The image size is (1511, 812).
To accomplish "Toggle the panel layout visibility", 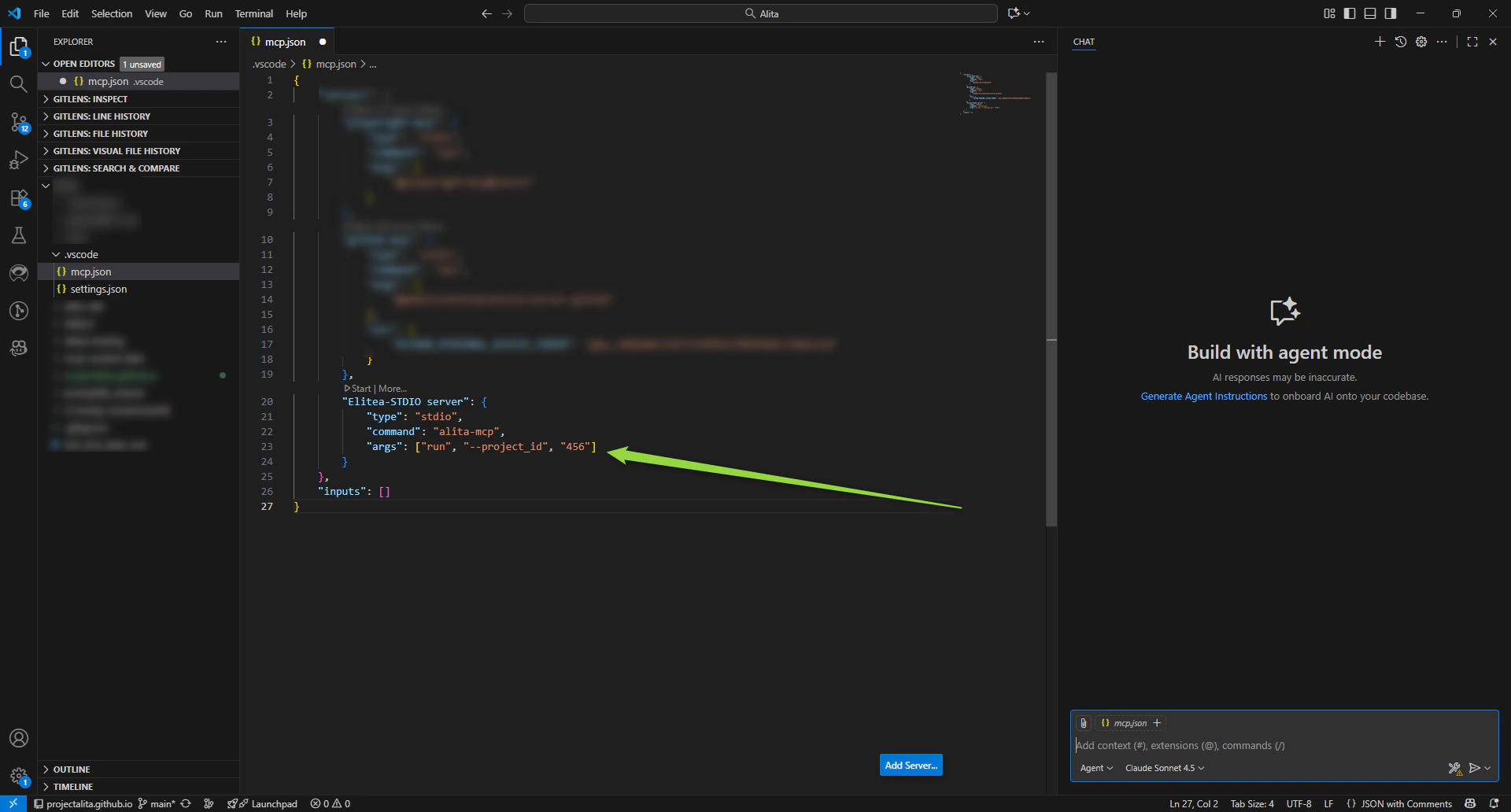I will [x=1370, y=13].
